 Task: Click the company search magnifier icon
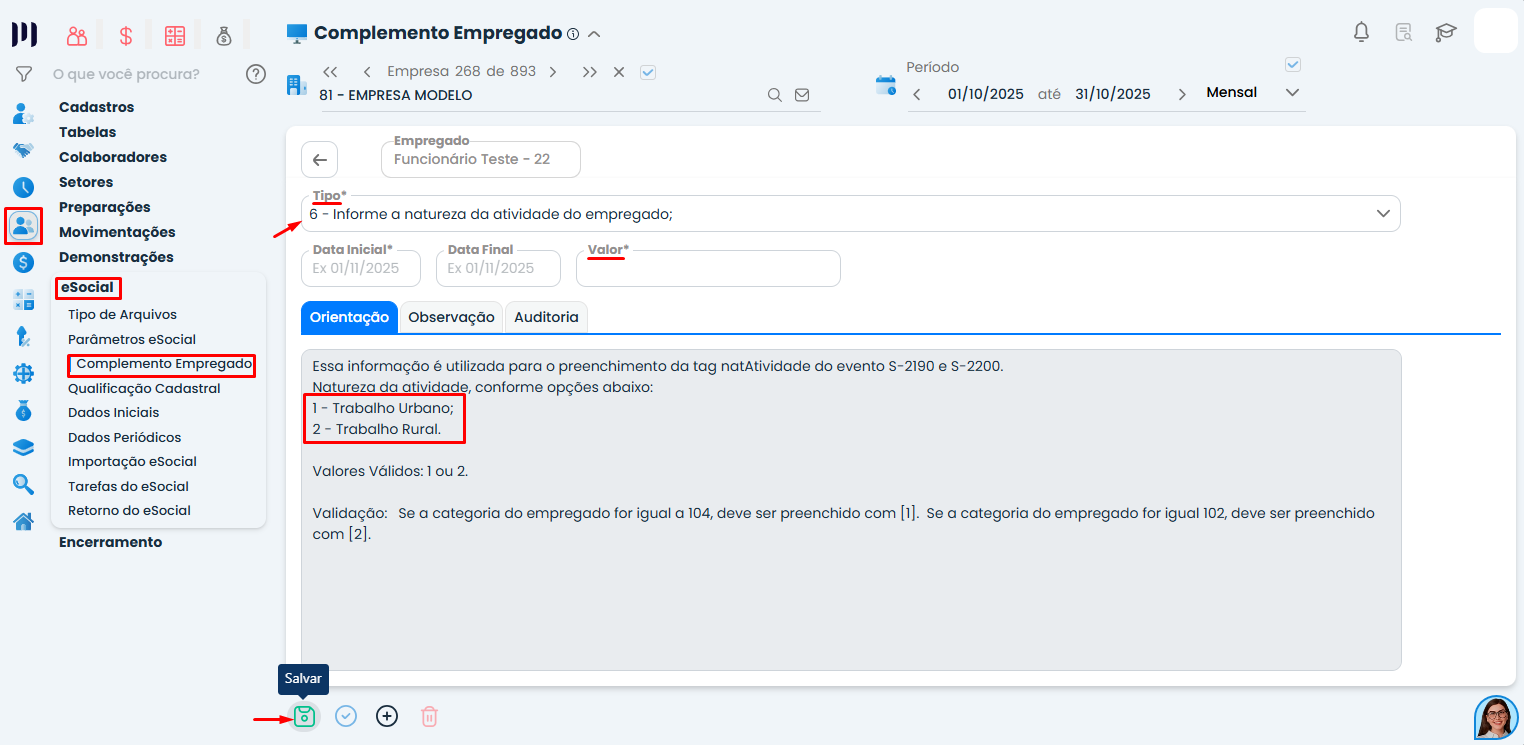775,95
